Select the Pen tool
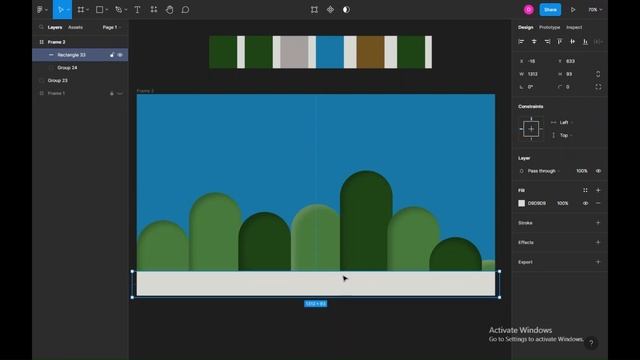 click(x=118, y=9)
